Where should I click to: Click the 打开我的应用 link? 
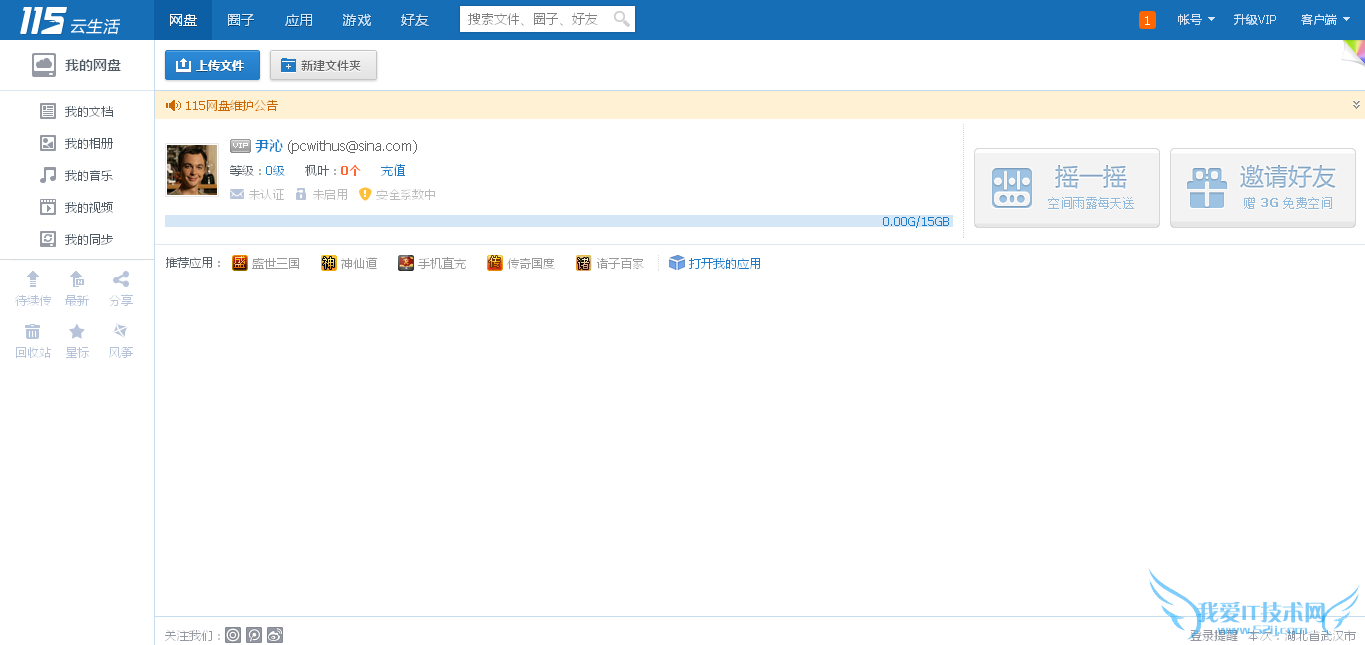click(x=715, y=264)
